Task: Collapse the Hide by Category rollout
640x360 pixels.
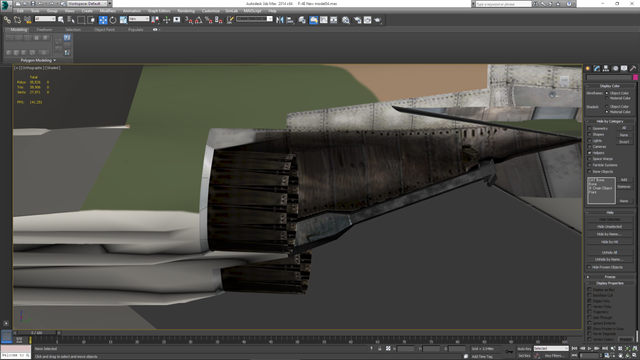Action: point(610,121)
